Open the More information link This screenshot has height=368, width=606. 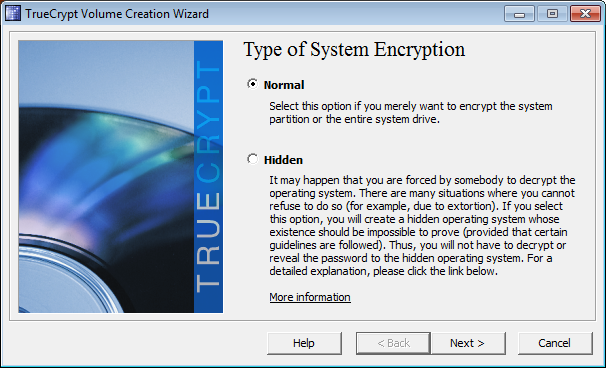tap(310, 297)
